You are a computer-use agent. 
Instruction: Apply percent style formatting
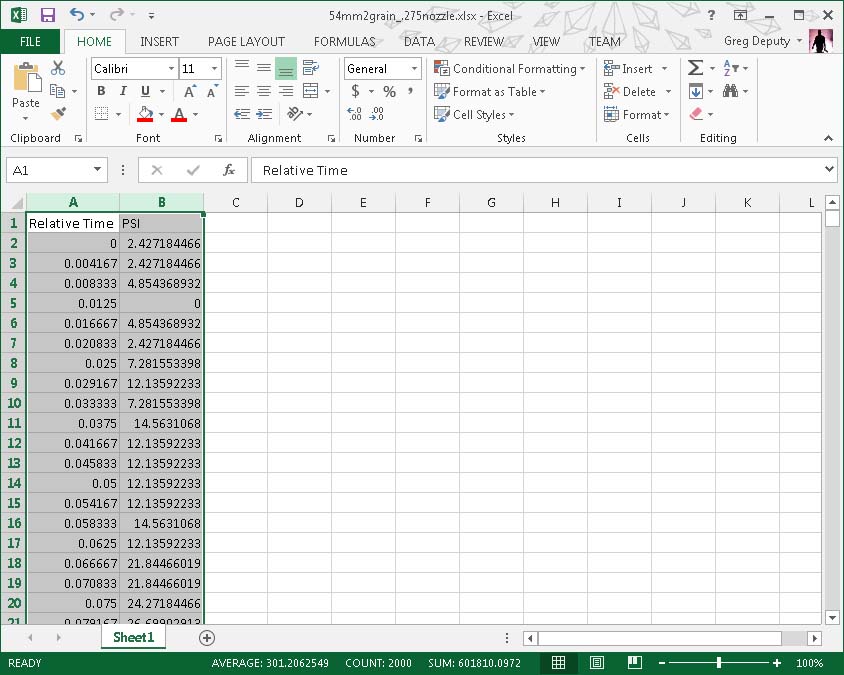coord(389,91)
